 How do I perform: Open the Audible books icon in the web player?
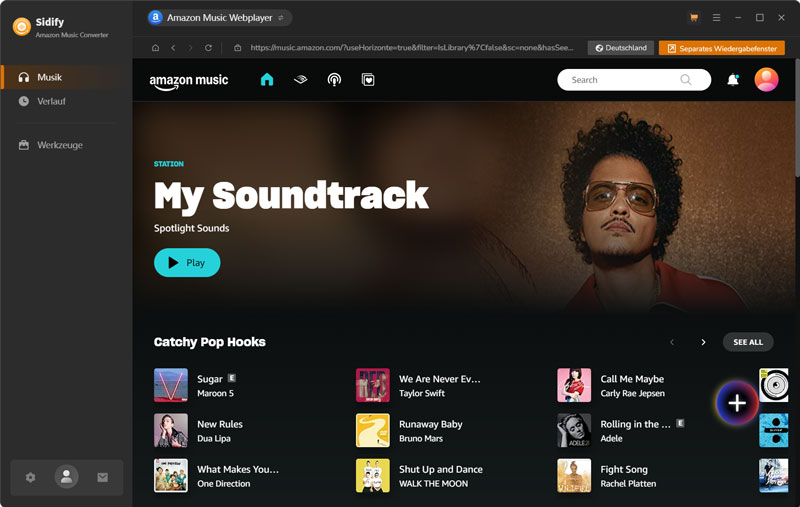tap(301, 80)
